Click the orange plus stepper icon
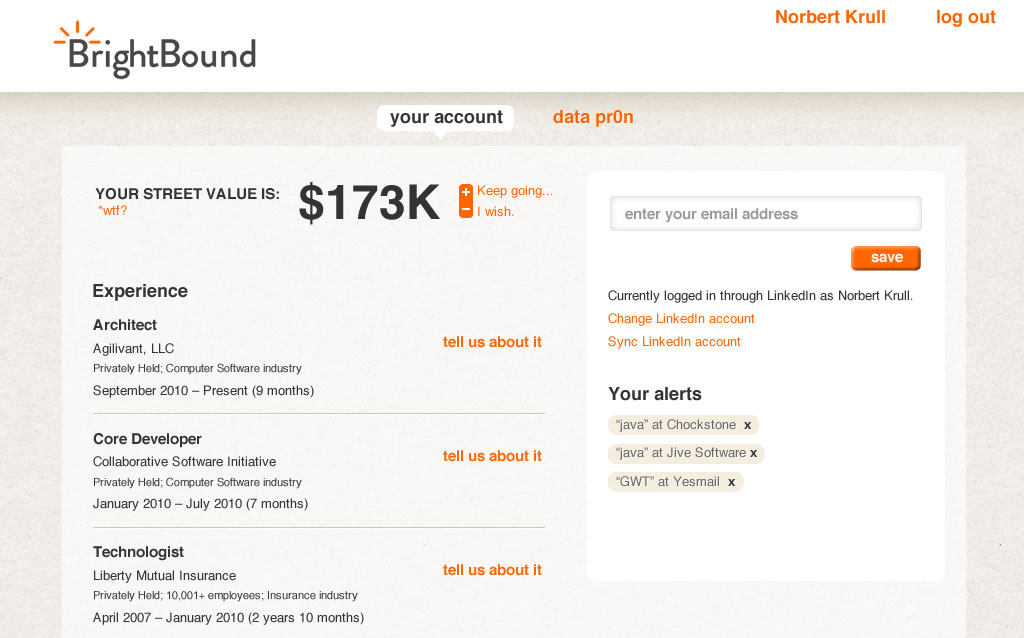The height and width of the screenshot is (638, 1024). [466, 192]
